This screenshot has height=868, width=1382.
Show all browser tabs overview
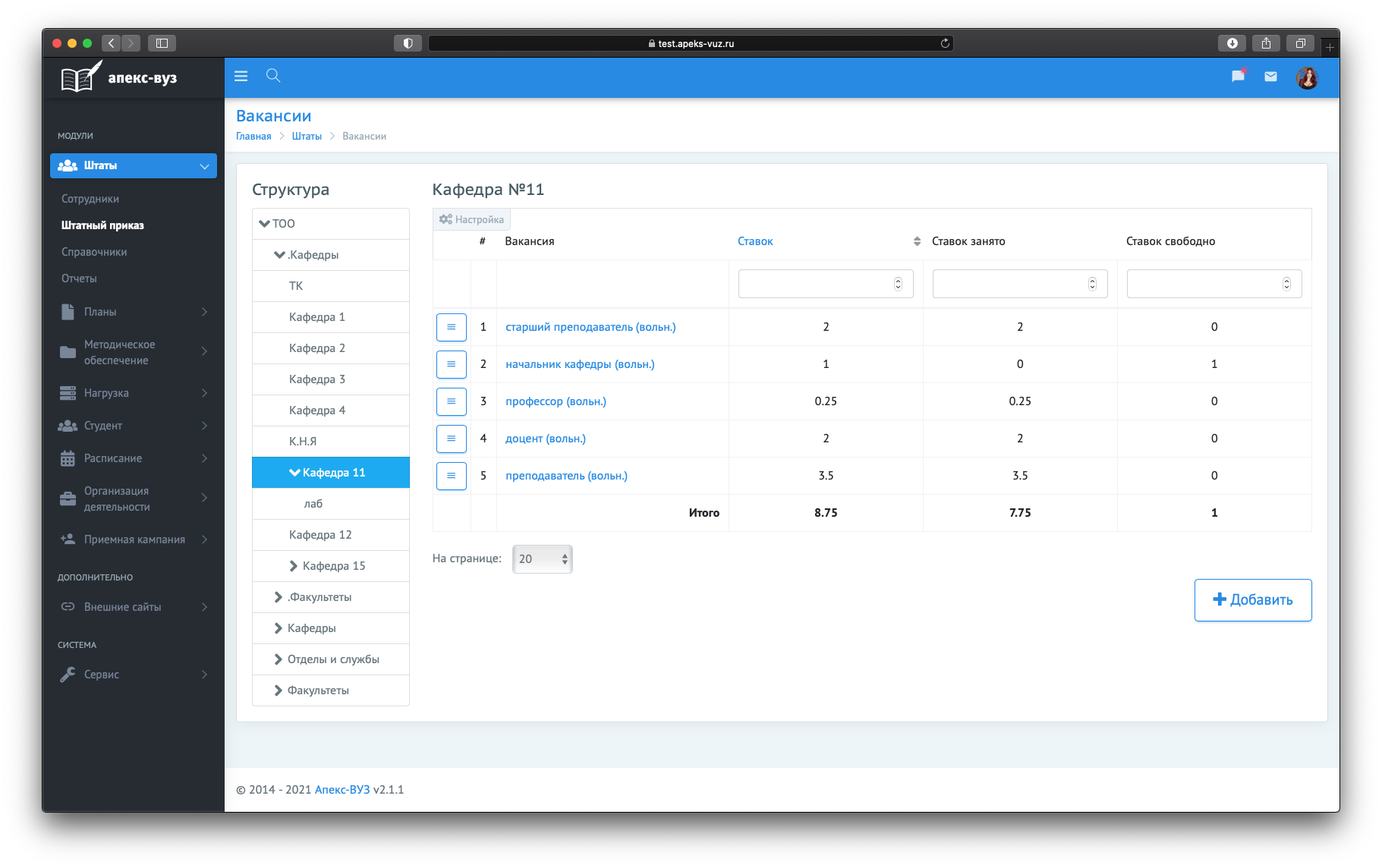point(1300,43)
